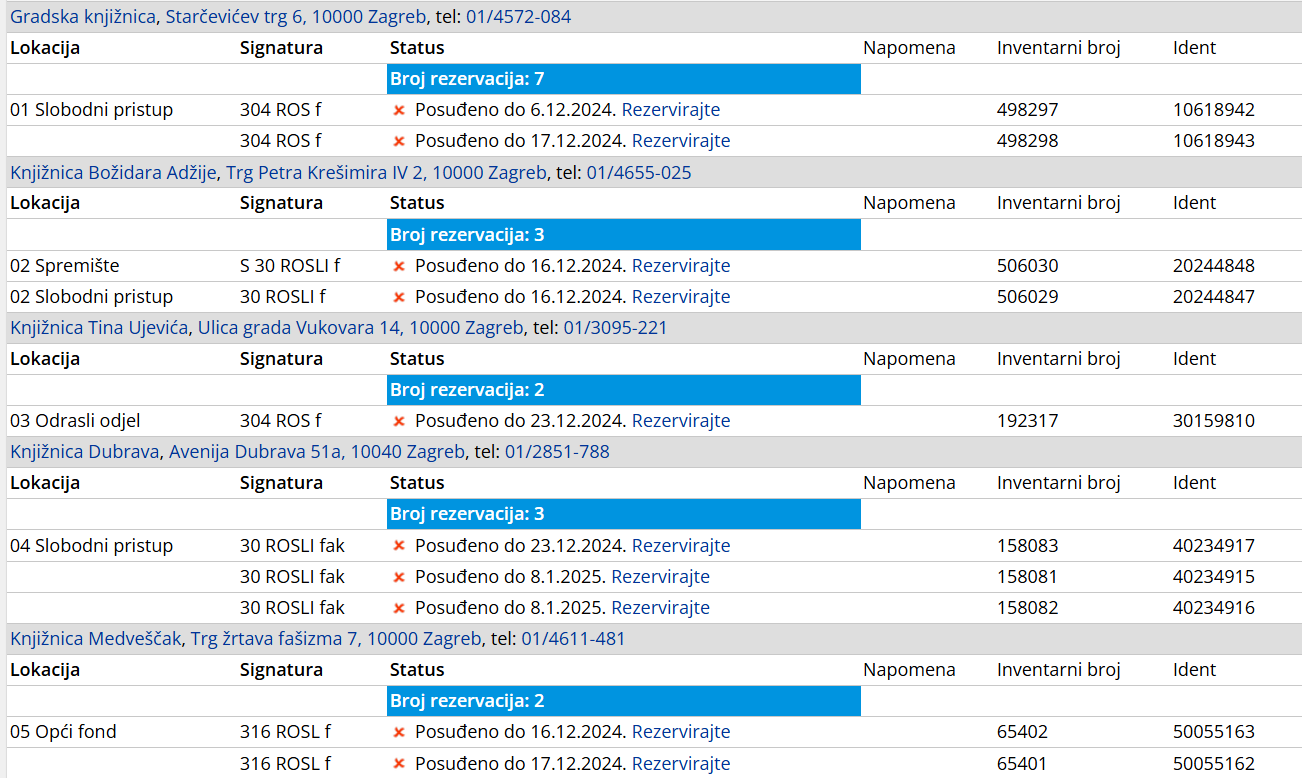Screen dimensions: 1302x778
Task: Click red X icon for inventory 498297
Action: 398,110
